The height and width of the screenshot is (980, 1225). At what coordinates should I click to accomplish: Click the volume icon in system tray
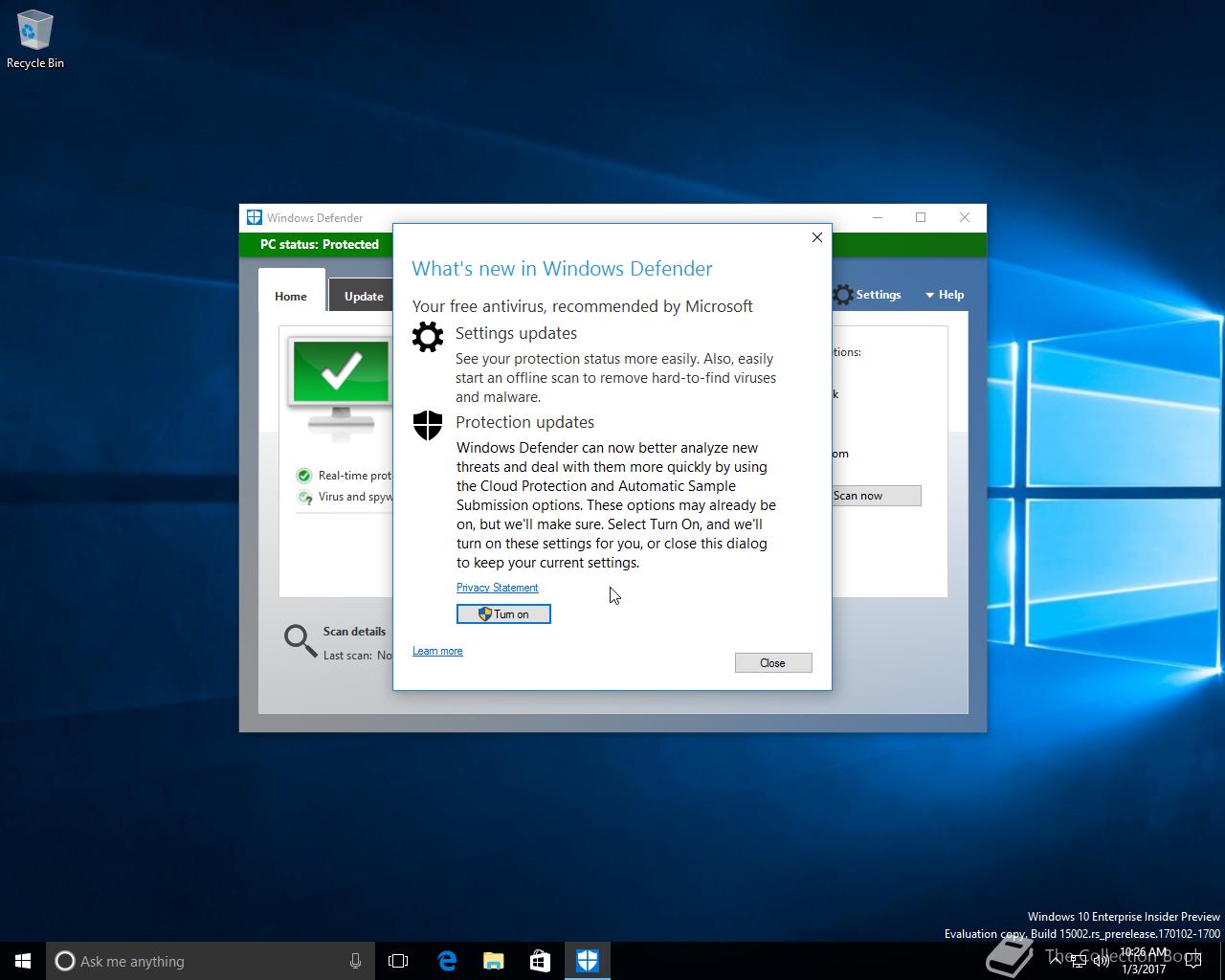1102,961
